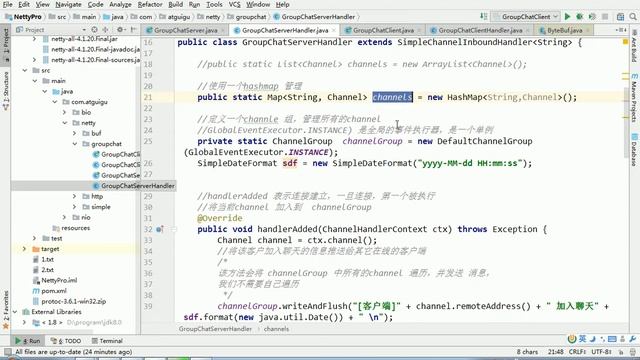Image resolution: width=640 pixels, height=360 pixels.
Task: Click the editor vertical scrollbar
Action: 626,122
